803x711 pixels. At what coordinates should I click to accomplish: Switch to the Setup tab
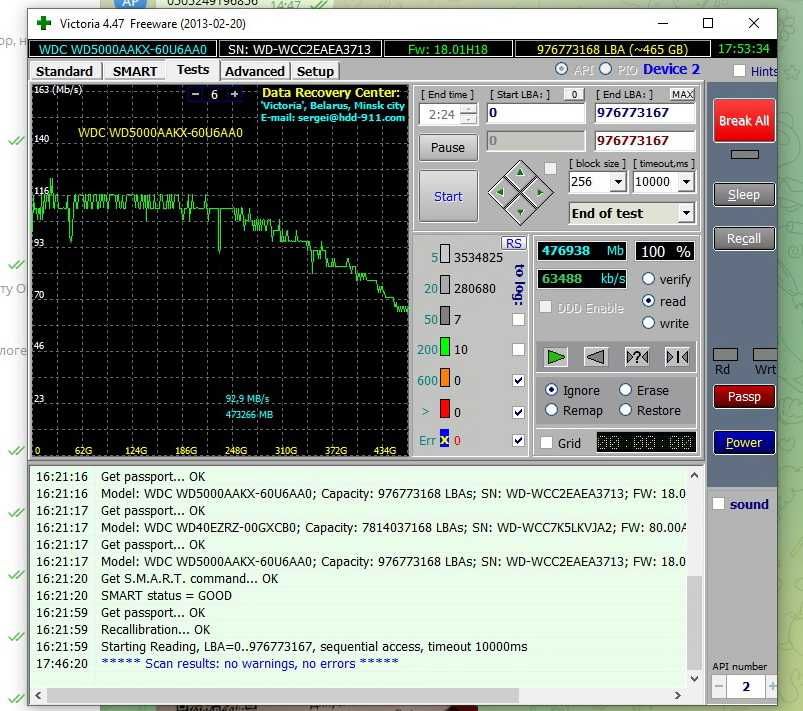click(x=315, y=71)
